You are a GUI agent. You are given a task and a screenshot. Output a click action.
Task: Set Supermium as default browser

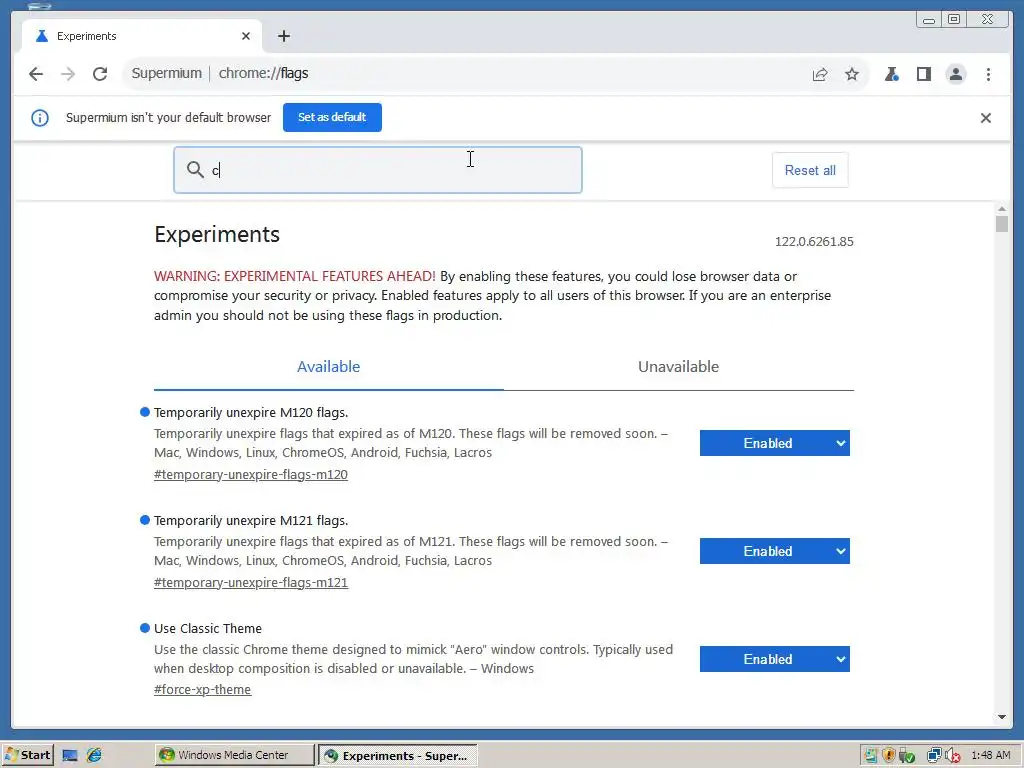pyautogui.click(x=332, y=118)
